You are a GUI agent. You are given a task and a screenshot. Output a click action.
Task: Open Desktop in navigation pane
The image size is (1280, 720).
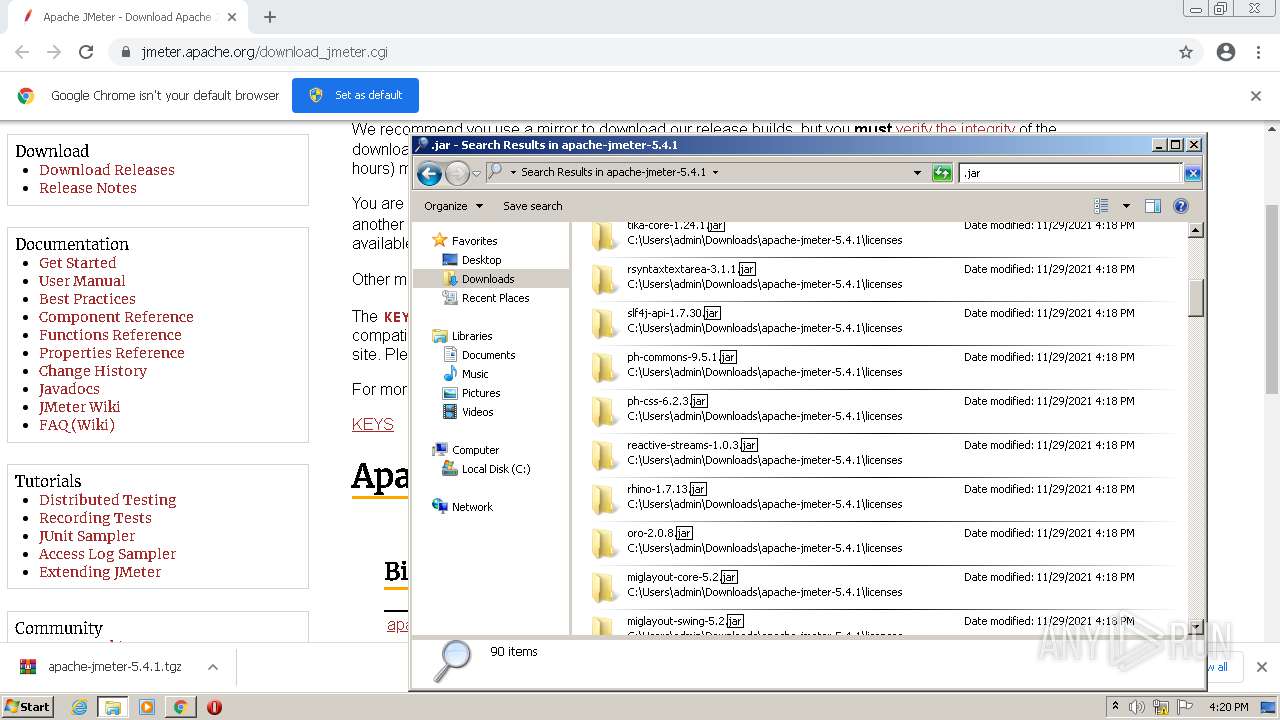pos(481,260)
